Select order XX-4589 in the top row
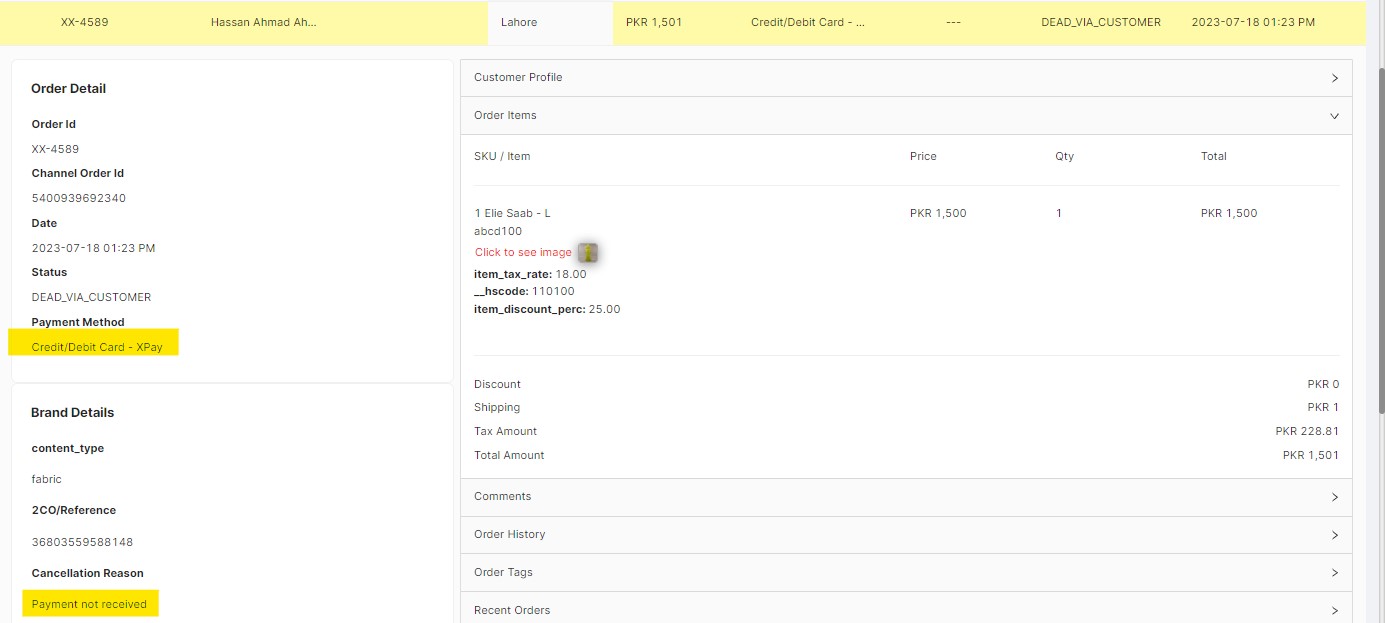The image size is (1385, 623). (84, 22)
